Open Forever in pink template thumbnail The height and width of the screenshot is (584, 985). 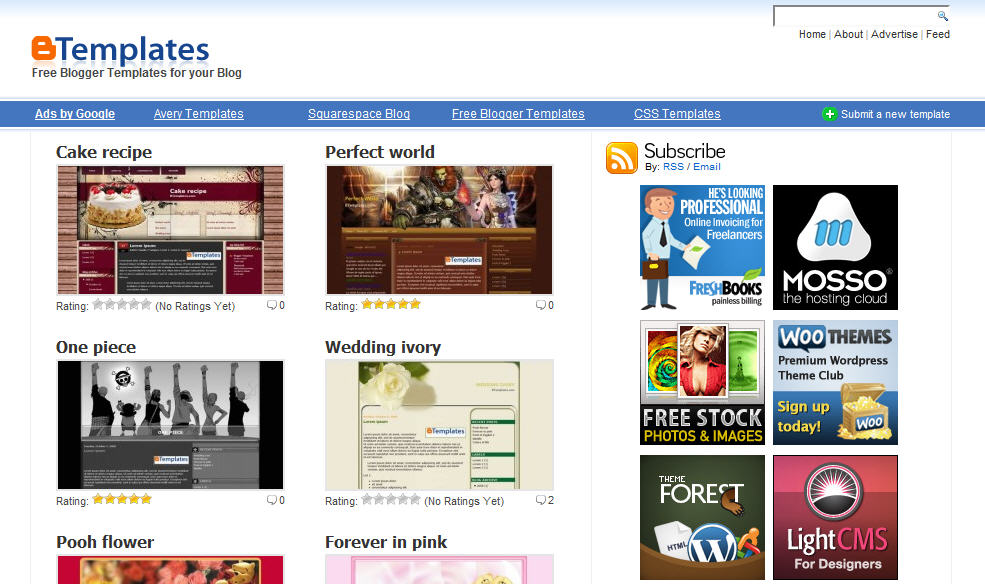tap(440, 570)
